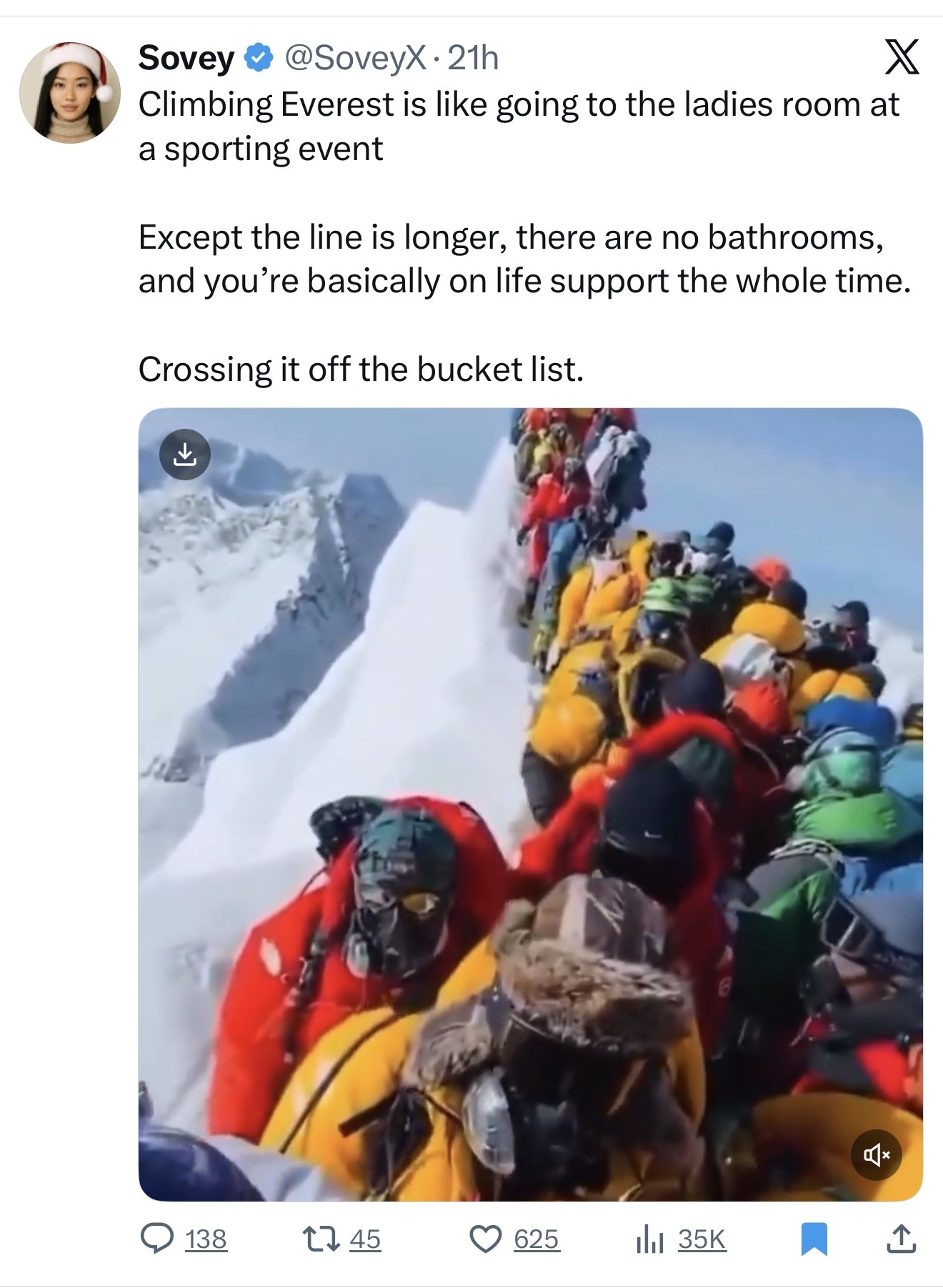Click the tweet text about Everest
The image size is (943, 1288).
click(x=525, y=237)
